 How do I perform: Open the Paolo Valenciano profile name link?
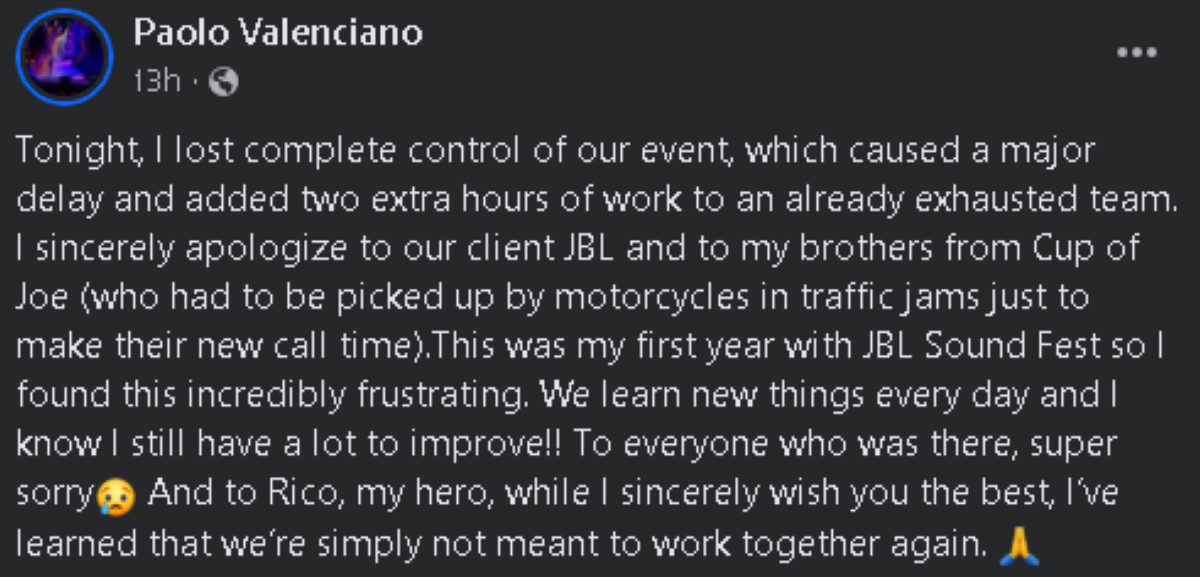point(278,33)
